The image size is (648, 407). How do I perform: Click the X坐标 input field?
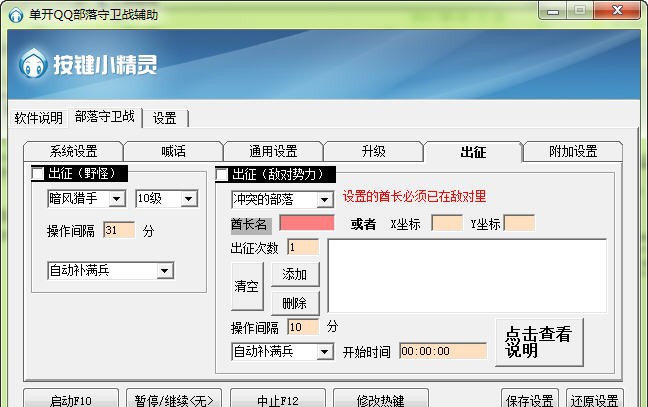click(447, 223)
